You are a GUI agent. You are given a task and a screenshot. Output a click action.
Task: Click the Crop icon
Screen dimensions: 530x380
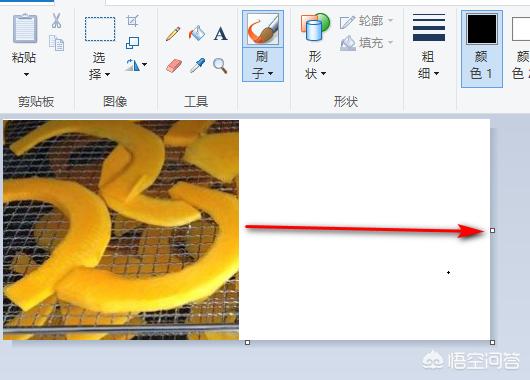coord(132,21)
